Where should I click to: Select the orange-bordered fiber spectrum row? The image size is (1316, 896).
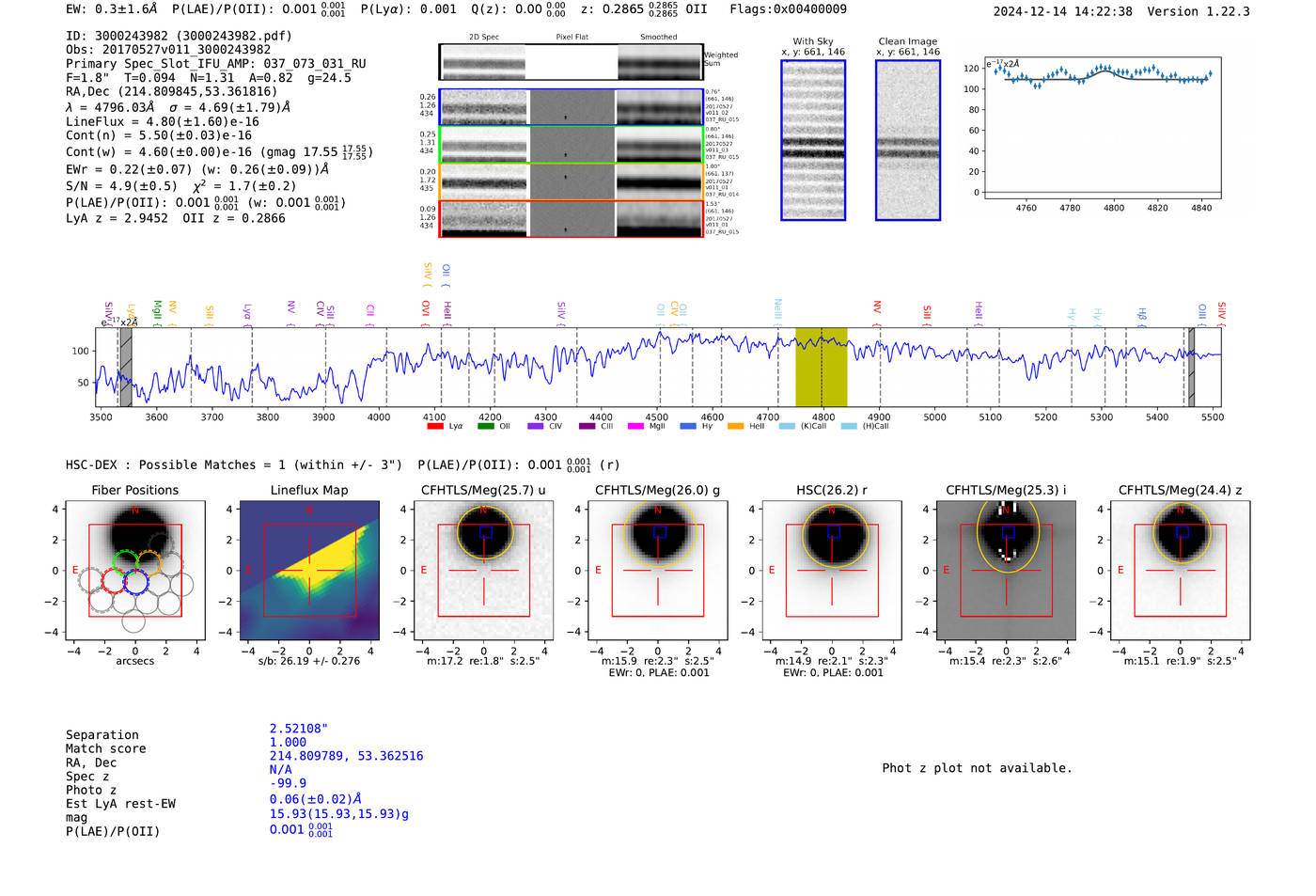[571, 181]
